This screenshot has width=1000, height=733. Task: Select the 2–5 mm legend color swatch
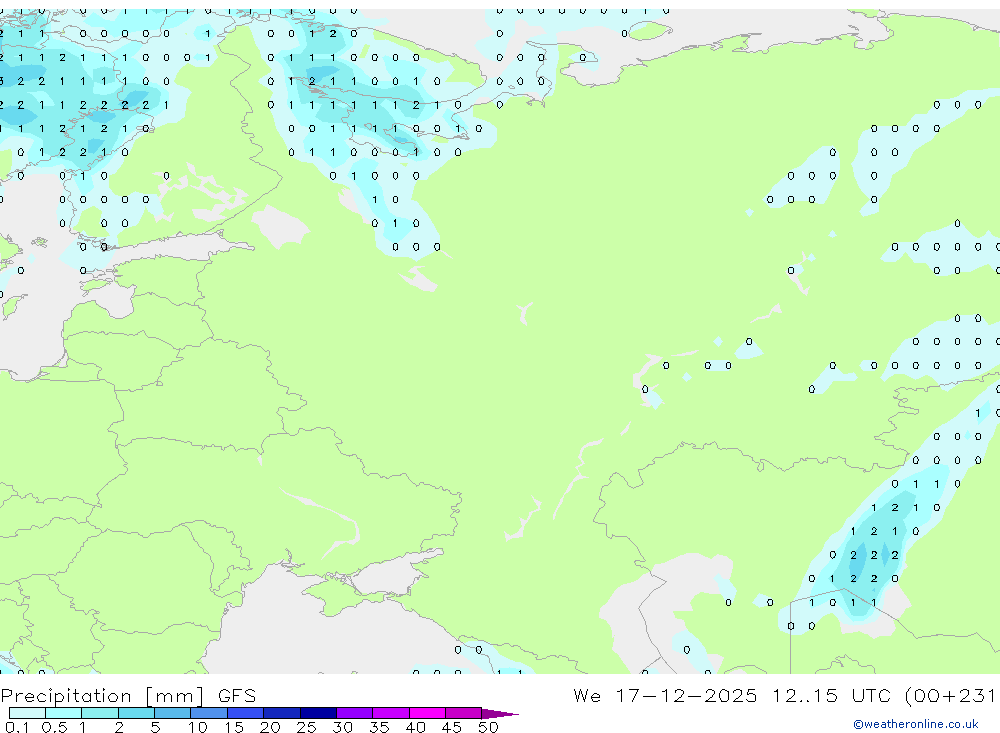point(136,713)
